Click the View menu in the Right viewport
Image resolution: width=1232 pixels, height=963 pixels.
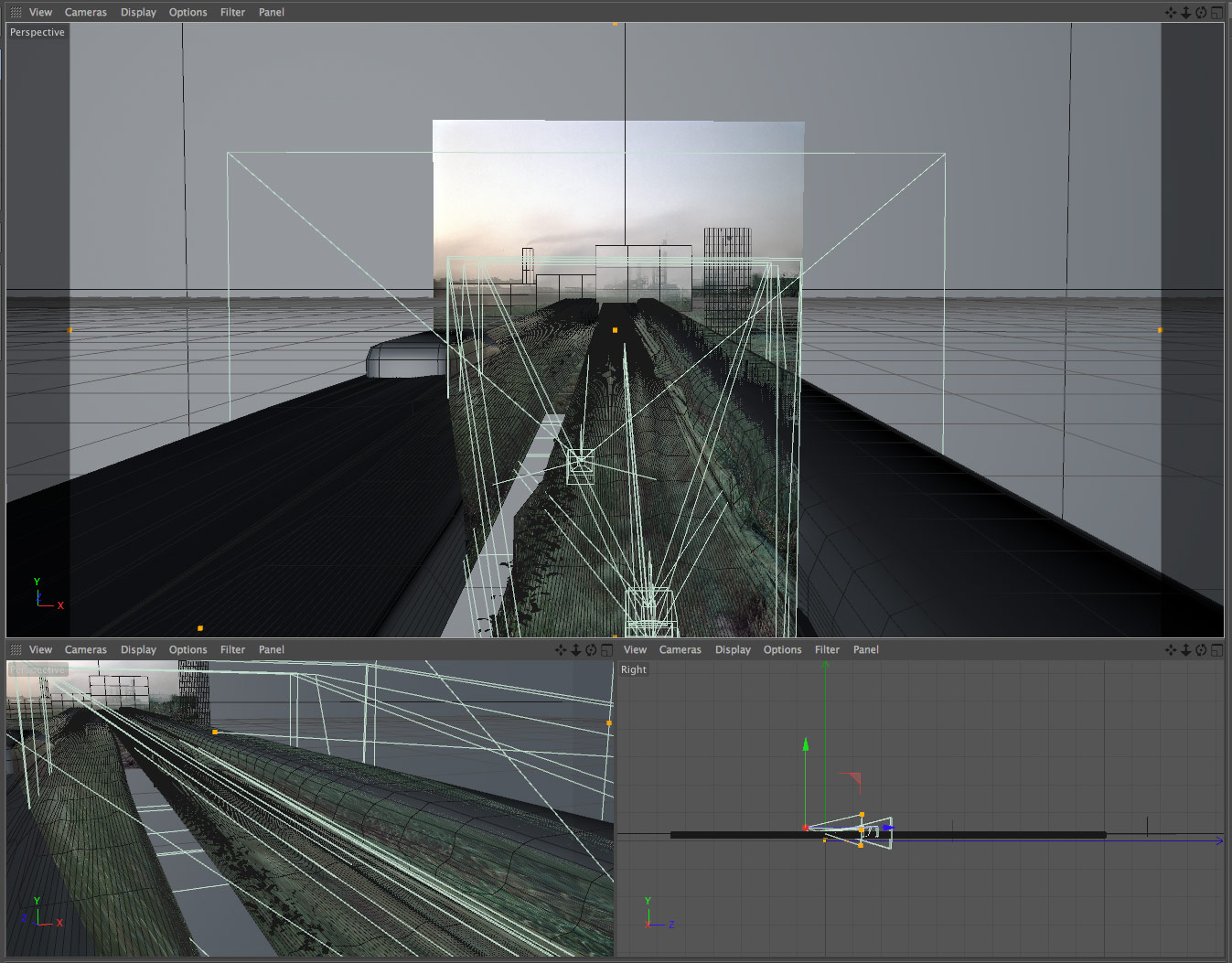[x=635, y=650]
